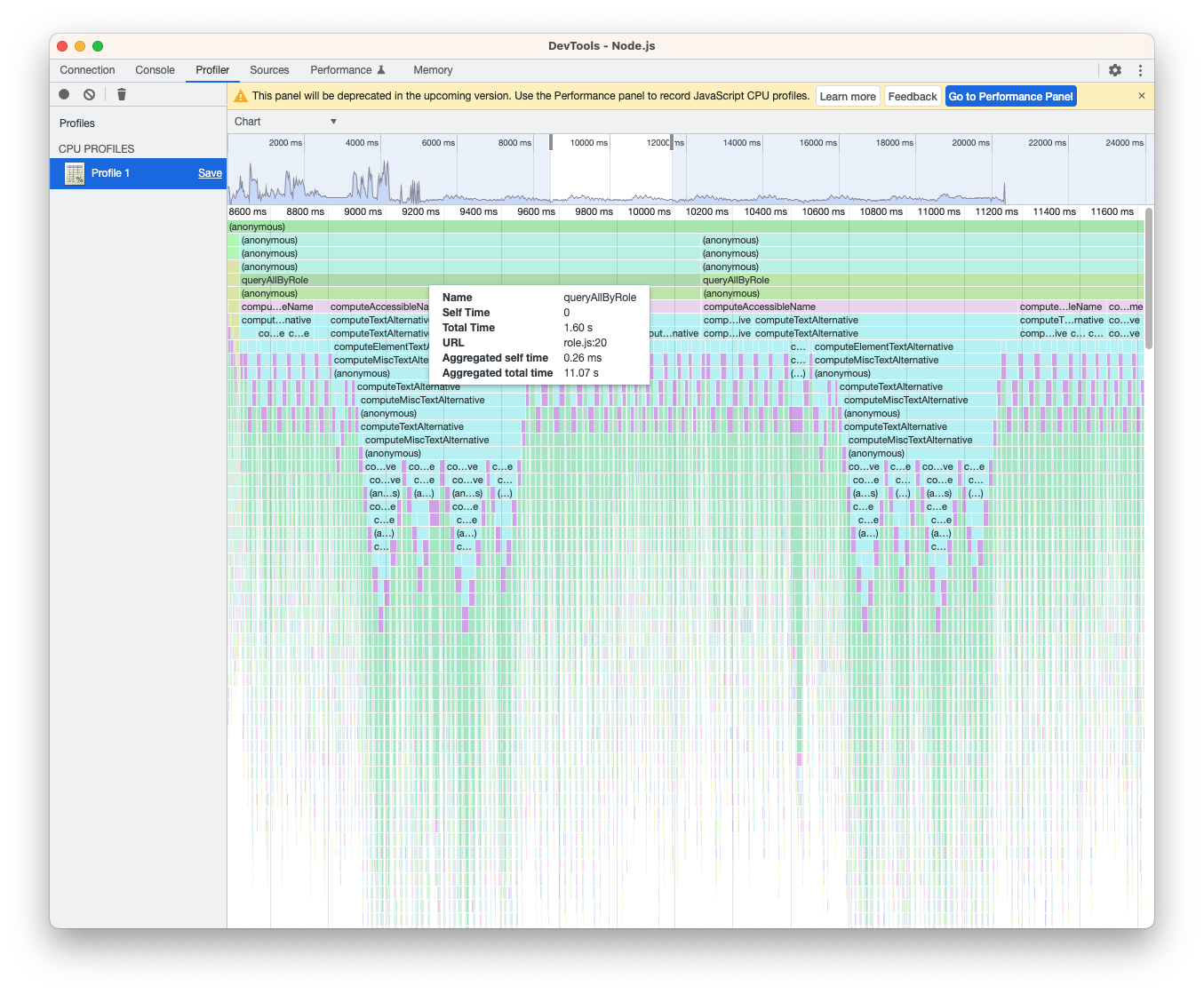Grab the left overview window handle
Screen dimensions: 1204x994
[x=551, y=142]
